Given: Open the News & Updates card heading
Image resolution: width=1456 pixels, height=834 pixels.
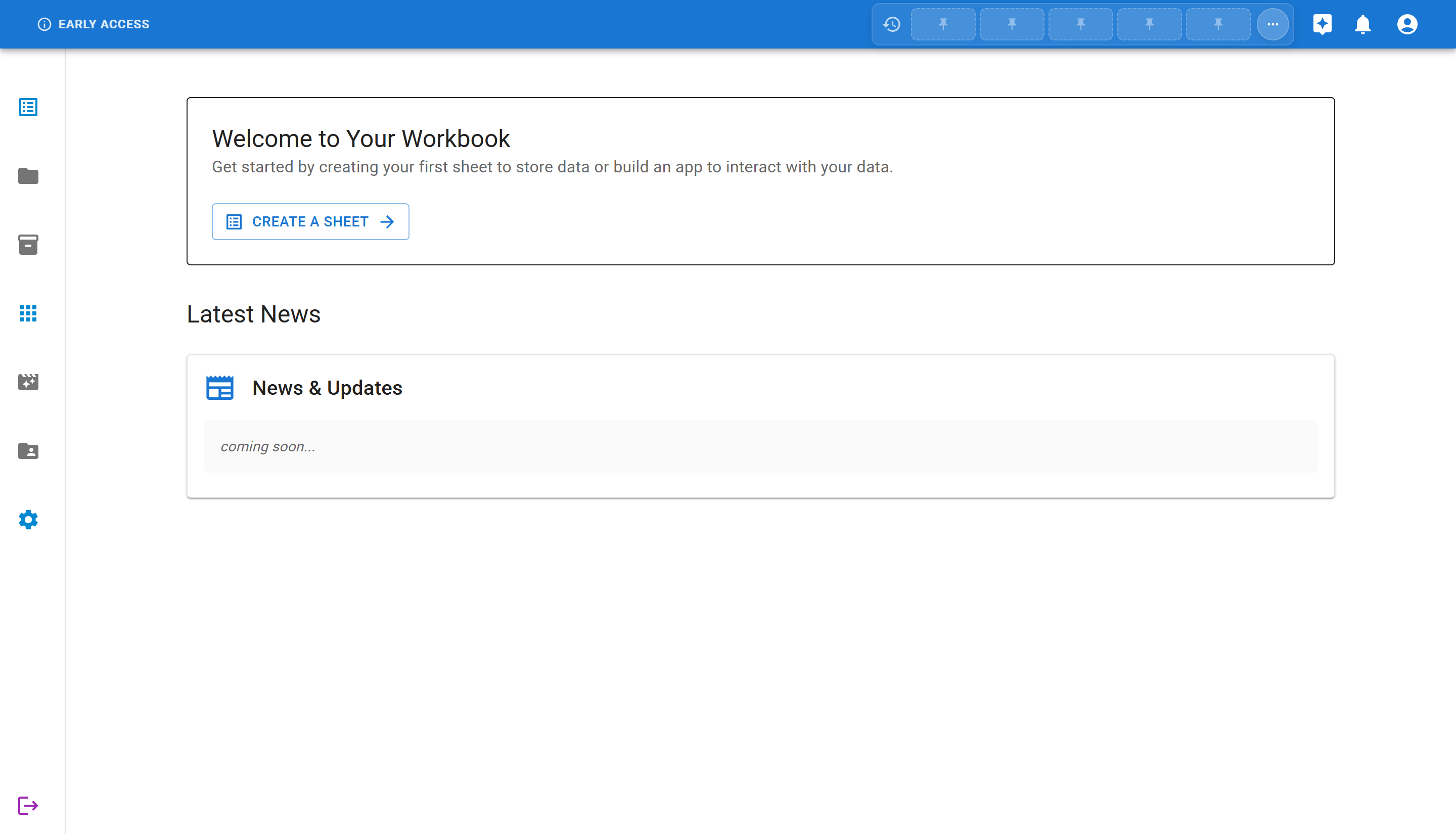Looking at the screenshot, I should tap(328, 388).
